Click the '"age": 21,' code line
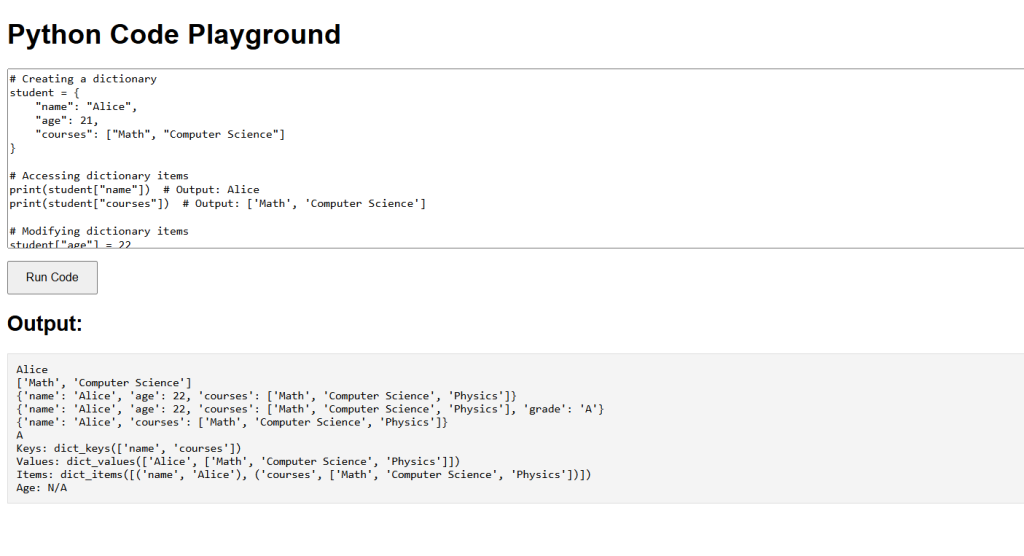The image size is (1024, 556). click(x=67, y=121)
